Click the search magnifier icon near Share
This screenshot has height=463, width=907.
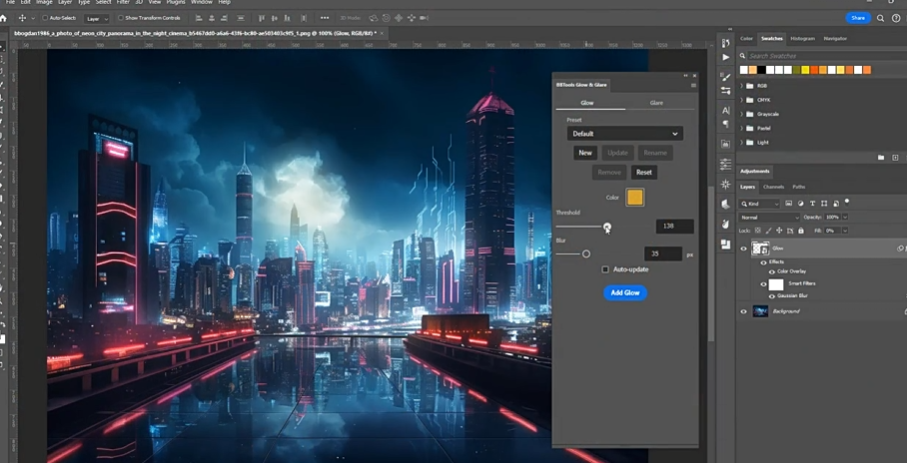click(x=880, y=18)
